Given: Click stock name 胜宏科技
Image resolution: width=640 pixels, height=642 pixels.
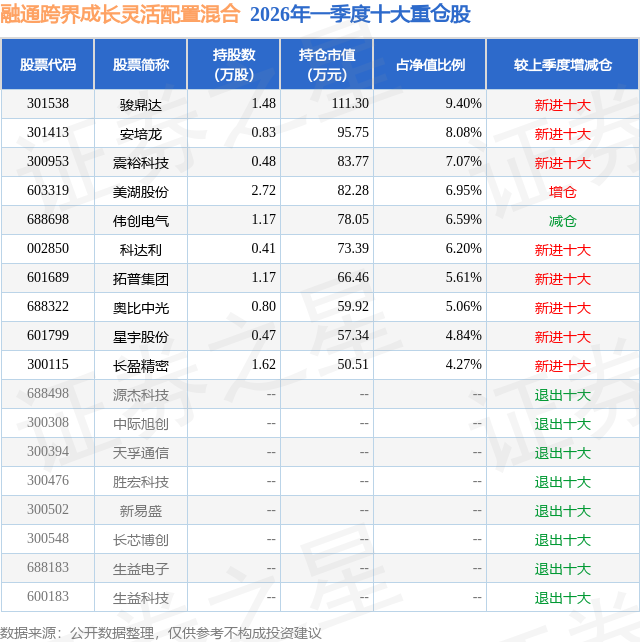Looking at the screenshot, I should point(141,483).
